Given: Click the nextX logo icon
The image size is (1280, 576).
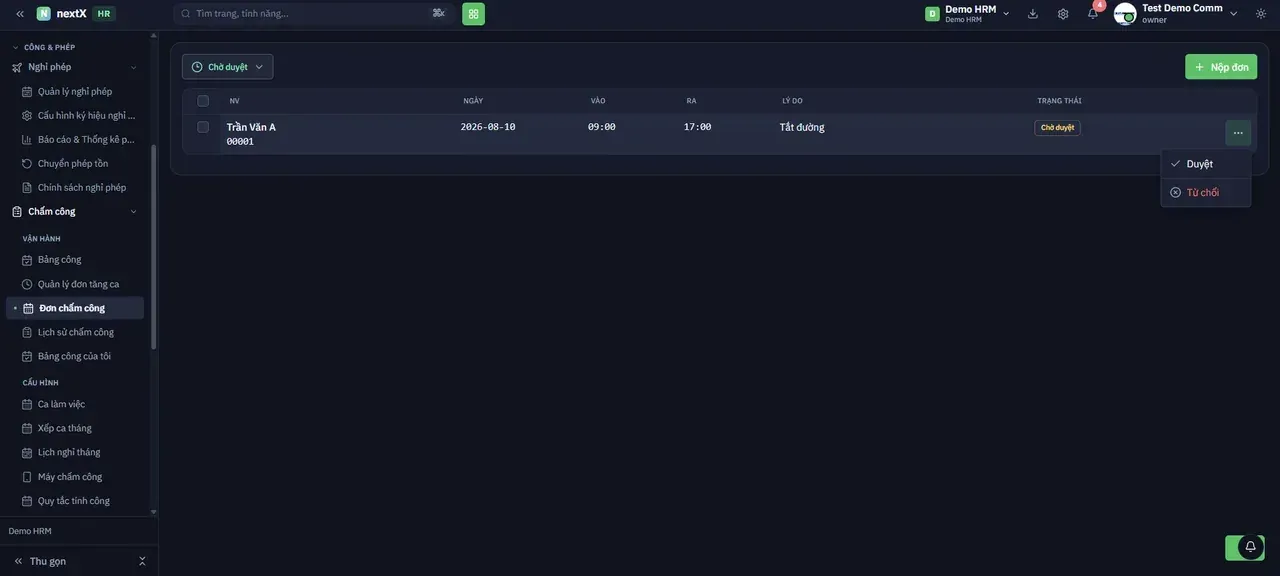Looking at the screenshot, I should click(44, 14).
